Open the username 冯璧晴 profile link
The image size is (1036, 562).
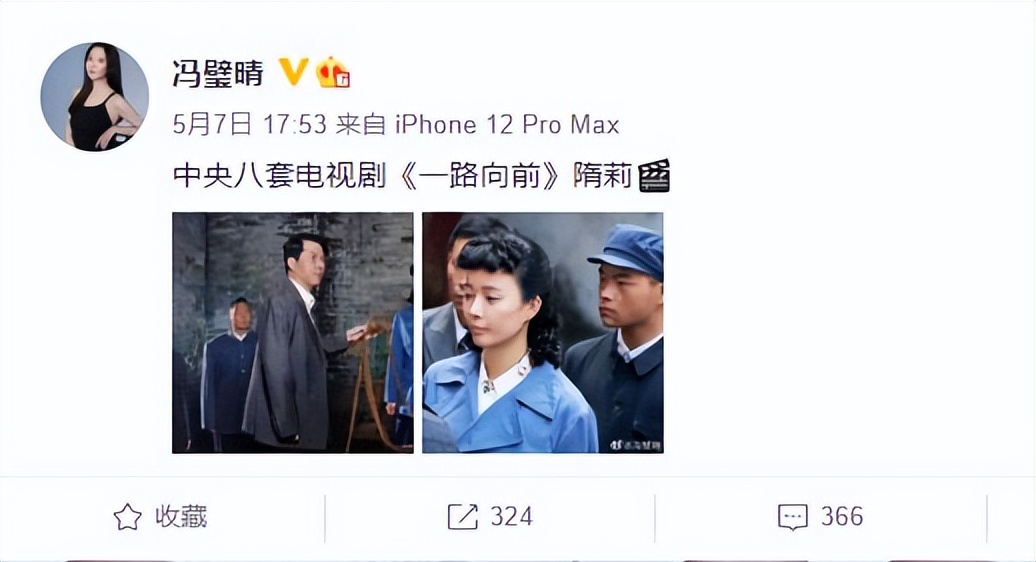click(218, 73)
